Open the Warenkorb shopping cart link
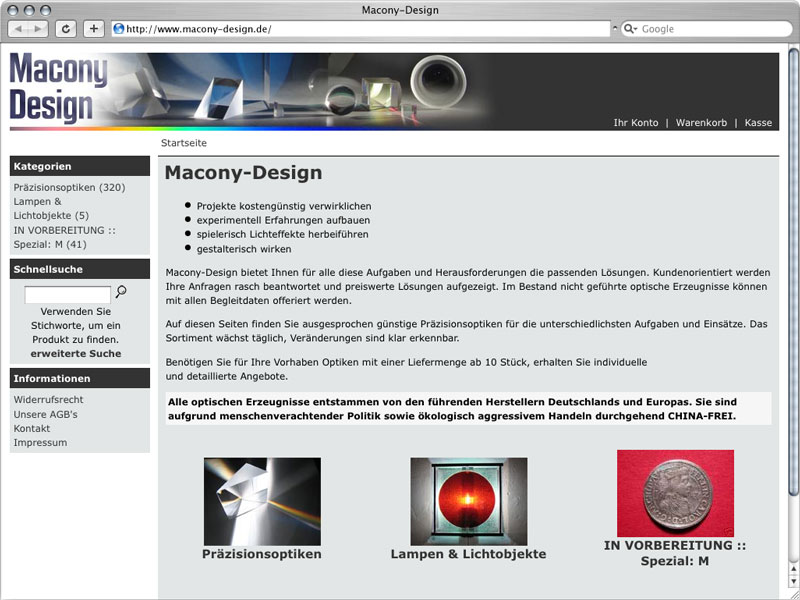Image resolution: width=800 pixels, height=600 pixels. click(x=701, y=123)
